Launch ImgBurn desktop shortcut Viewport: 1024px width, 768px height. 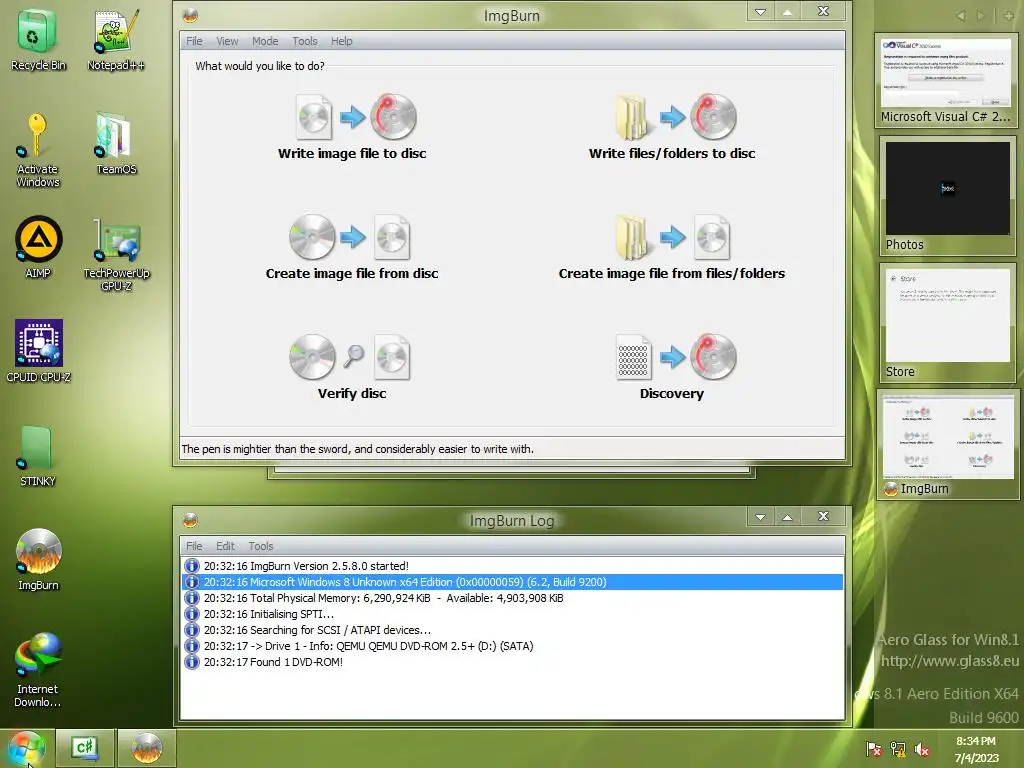[x=38, y=559]
